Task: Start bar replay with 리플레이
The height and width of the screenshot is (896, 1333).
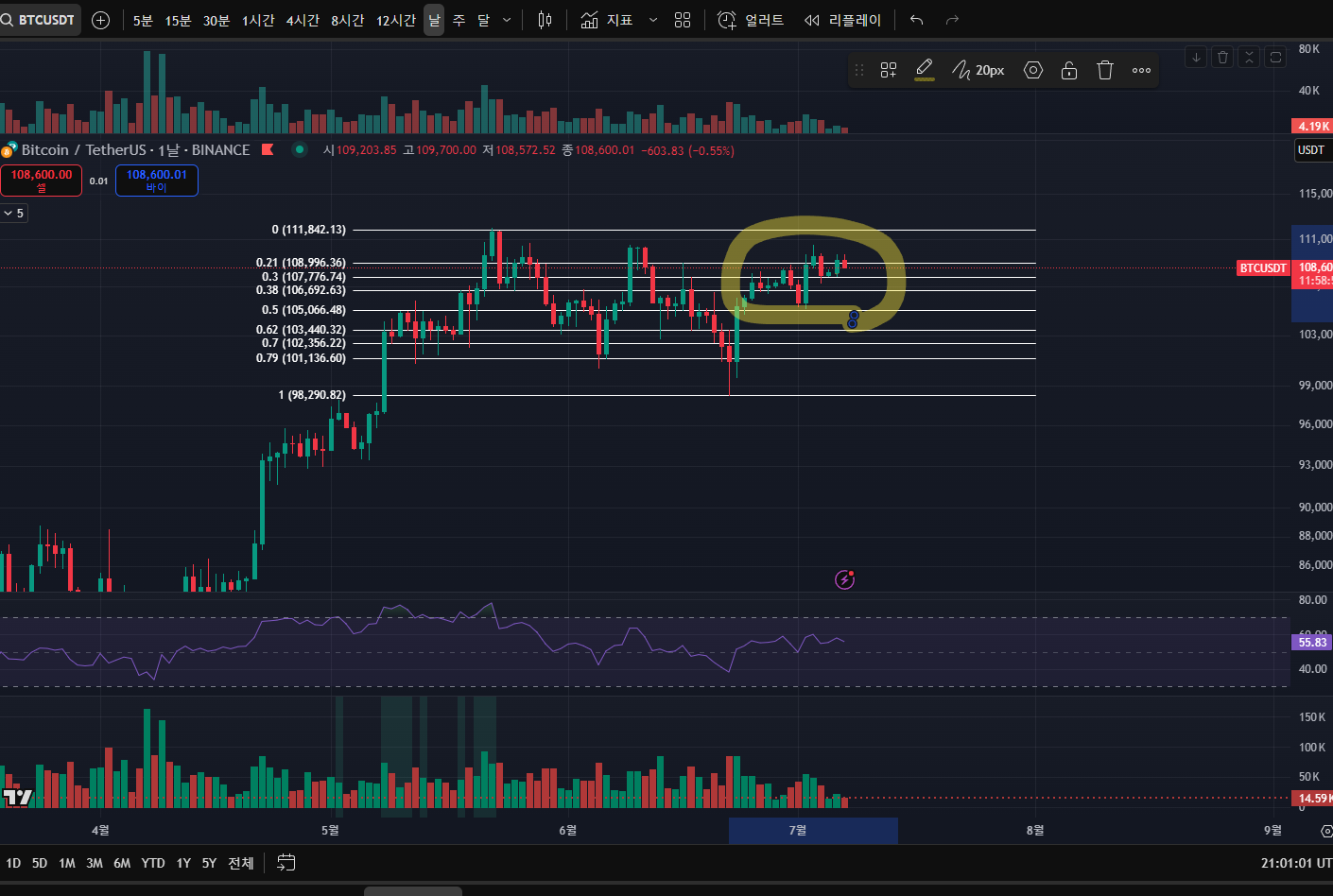Action: pos(842,20)
